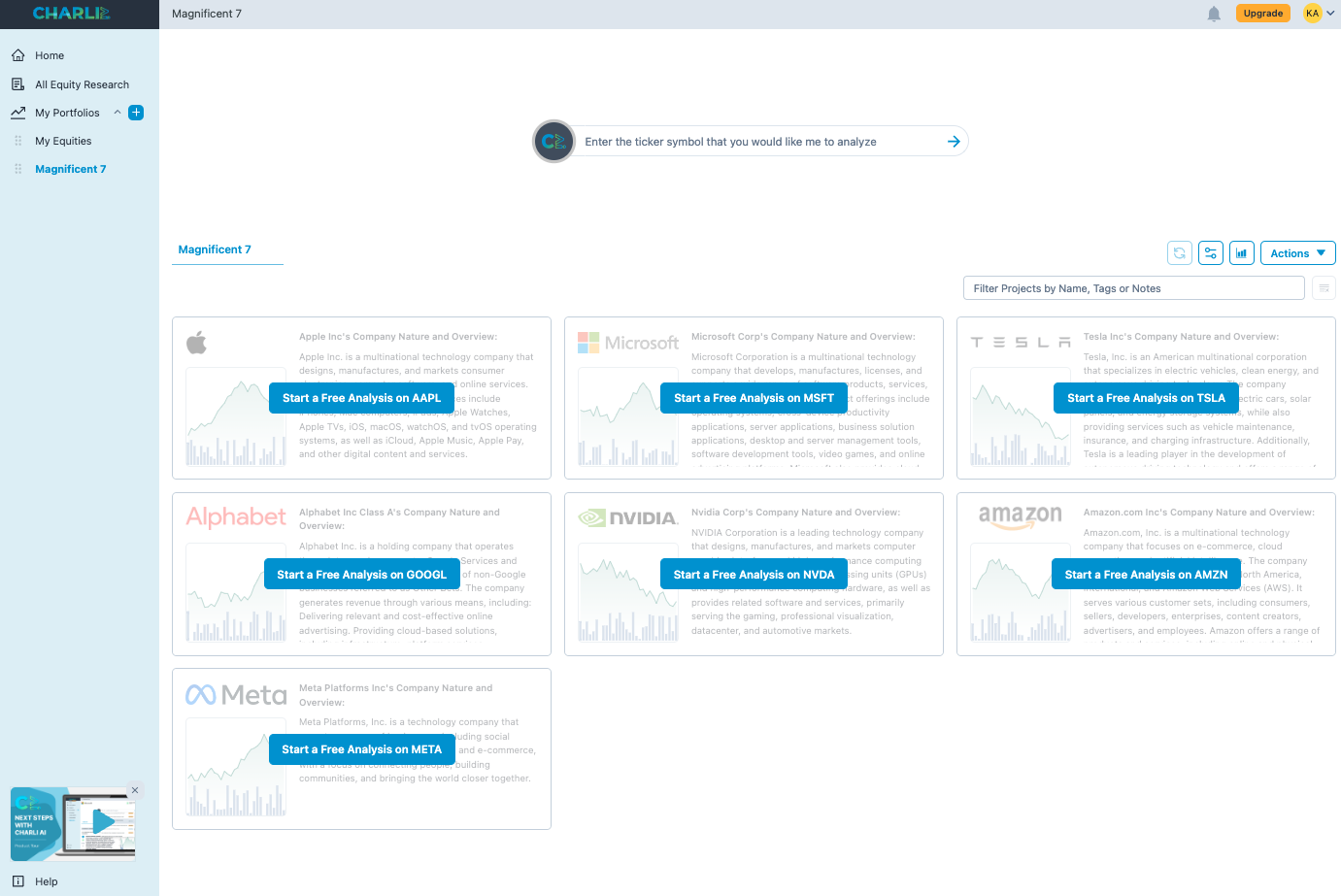Start a Free Analysis on AAPL
The width and height of the screenshot is (1341, 896).
[361, 398]
